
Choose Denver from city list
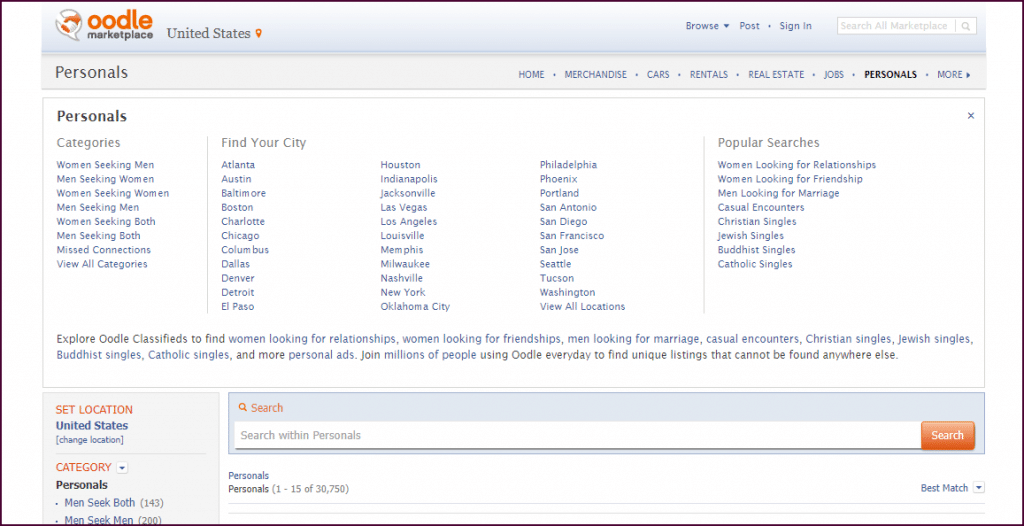(238, 278)
